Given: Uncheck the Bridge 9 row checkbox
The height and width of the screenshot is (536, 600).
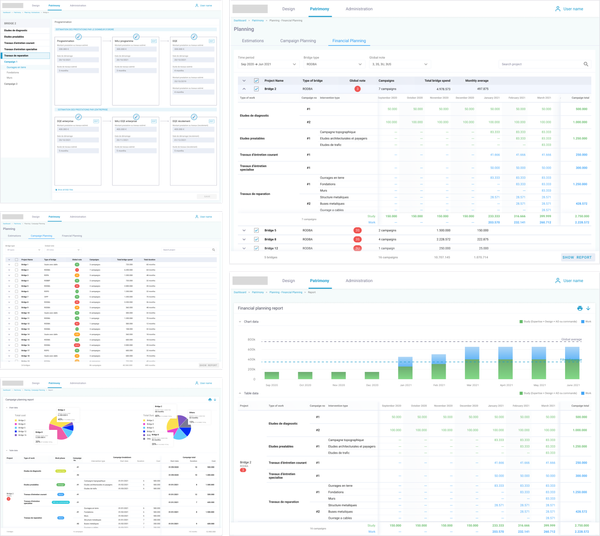Looking at the screenshot, I should pos(256,238).
